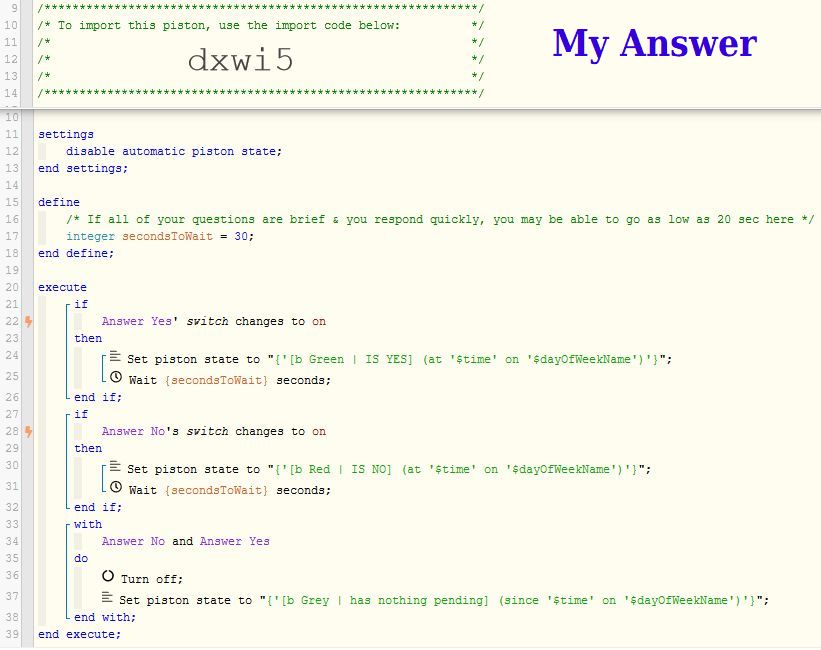Click 'end if;' on line 32
Viewport: 821px width, 650px height.
click(x=98, y=508)
